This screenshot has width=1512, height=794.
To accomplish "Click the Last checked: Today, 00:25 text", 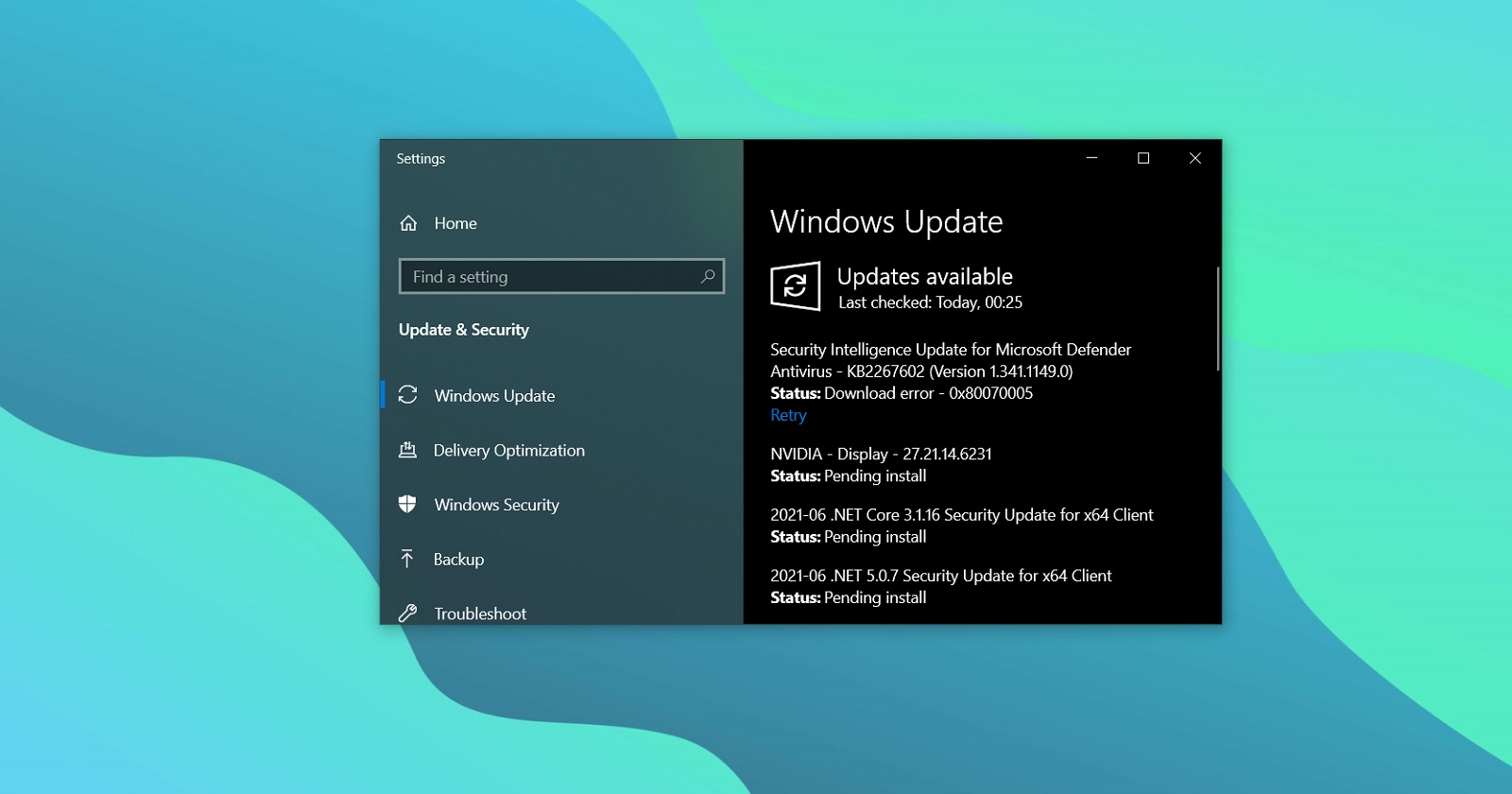I will pyautogui.click(x=931, y=302).
